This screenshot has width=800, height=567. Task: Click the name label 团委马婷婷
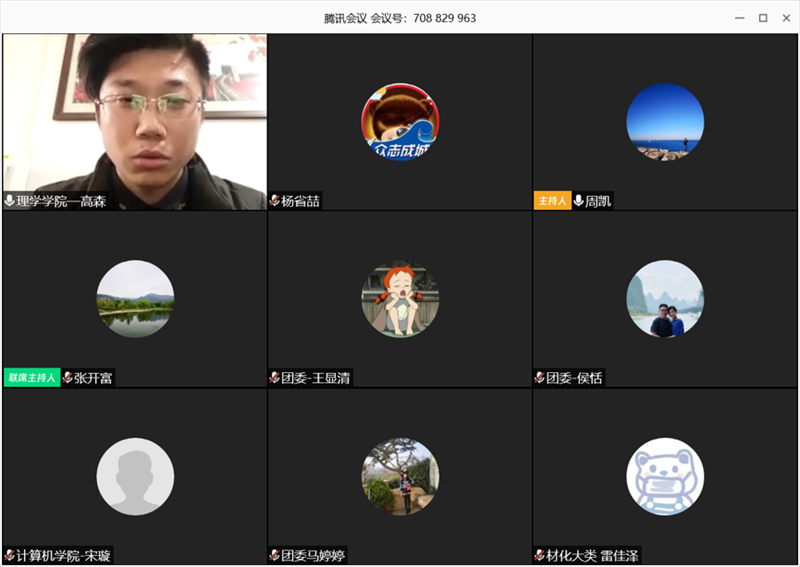313,555
